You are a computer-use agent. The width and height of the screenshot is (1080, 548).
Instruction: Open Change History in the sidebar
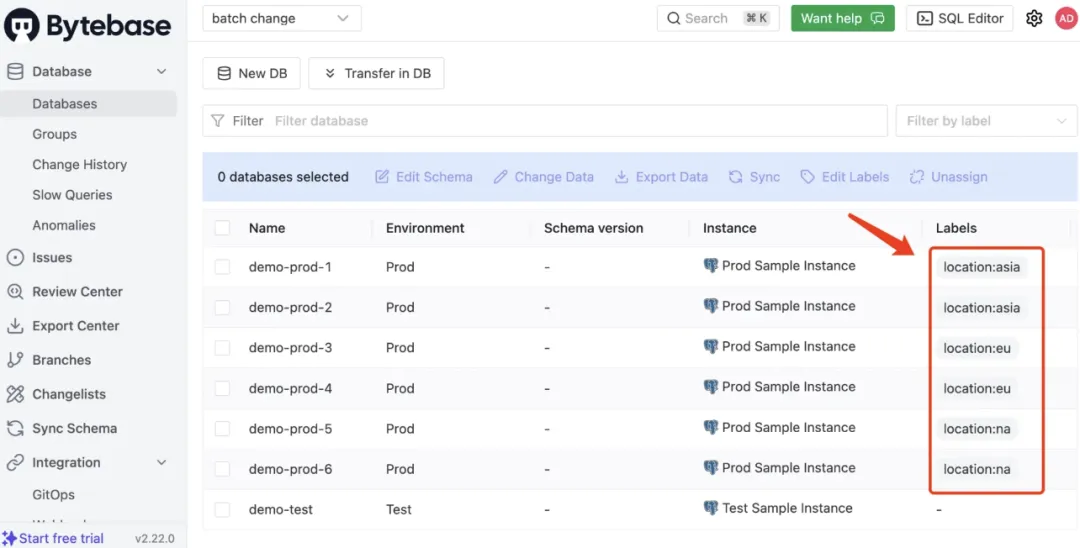(x=79, y=164)
